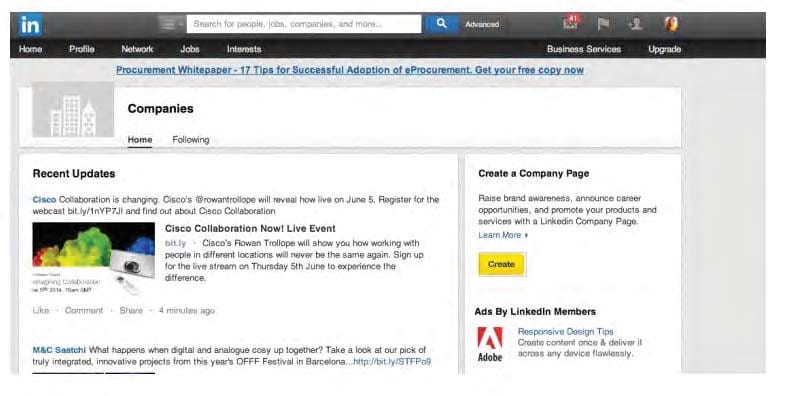Select the Companies Home tab
The image size is (797, 396).
tap(140, 139)
